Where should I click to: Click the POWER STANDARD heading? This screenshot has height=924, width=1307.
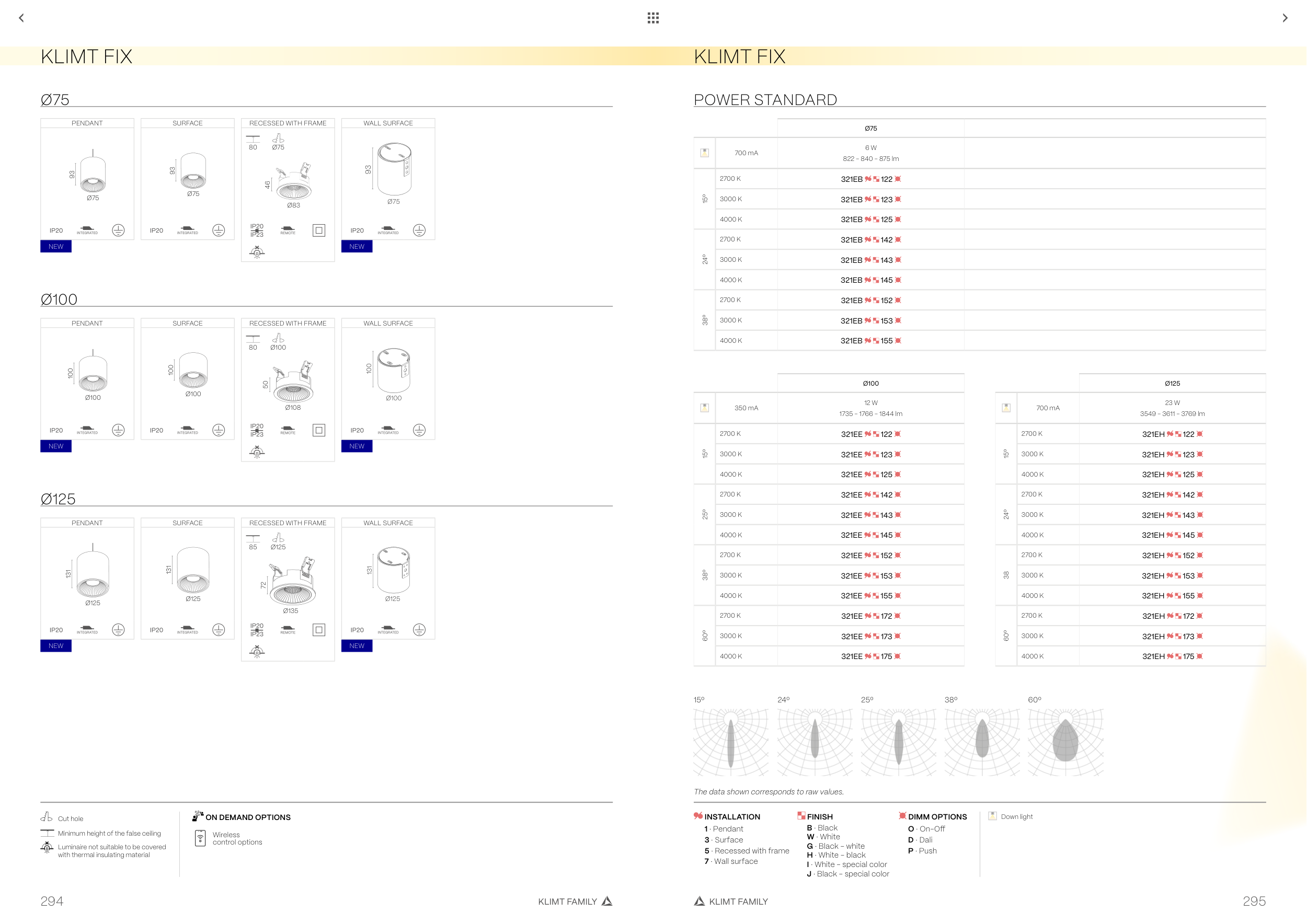tap(765, 100)
